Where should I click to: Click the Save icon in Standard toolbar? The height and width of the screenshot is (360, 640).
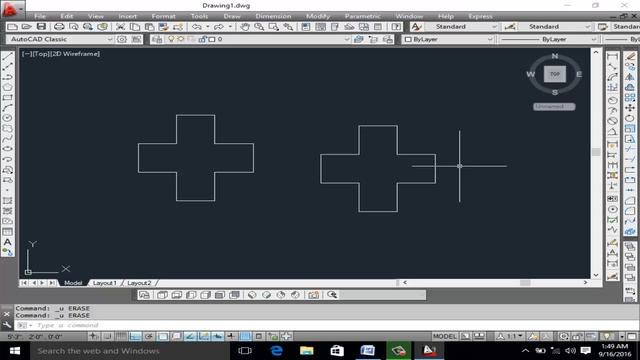(x=41, y=27)
